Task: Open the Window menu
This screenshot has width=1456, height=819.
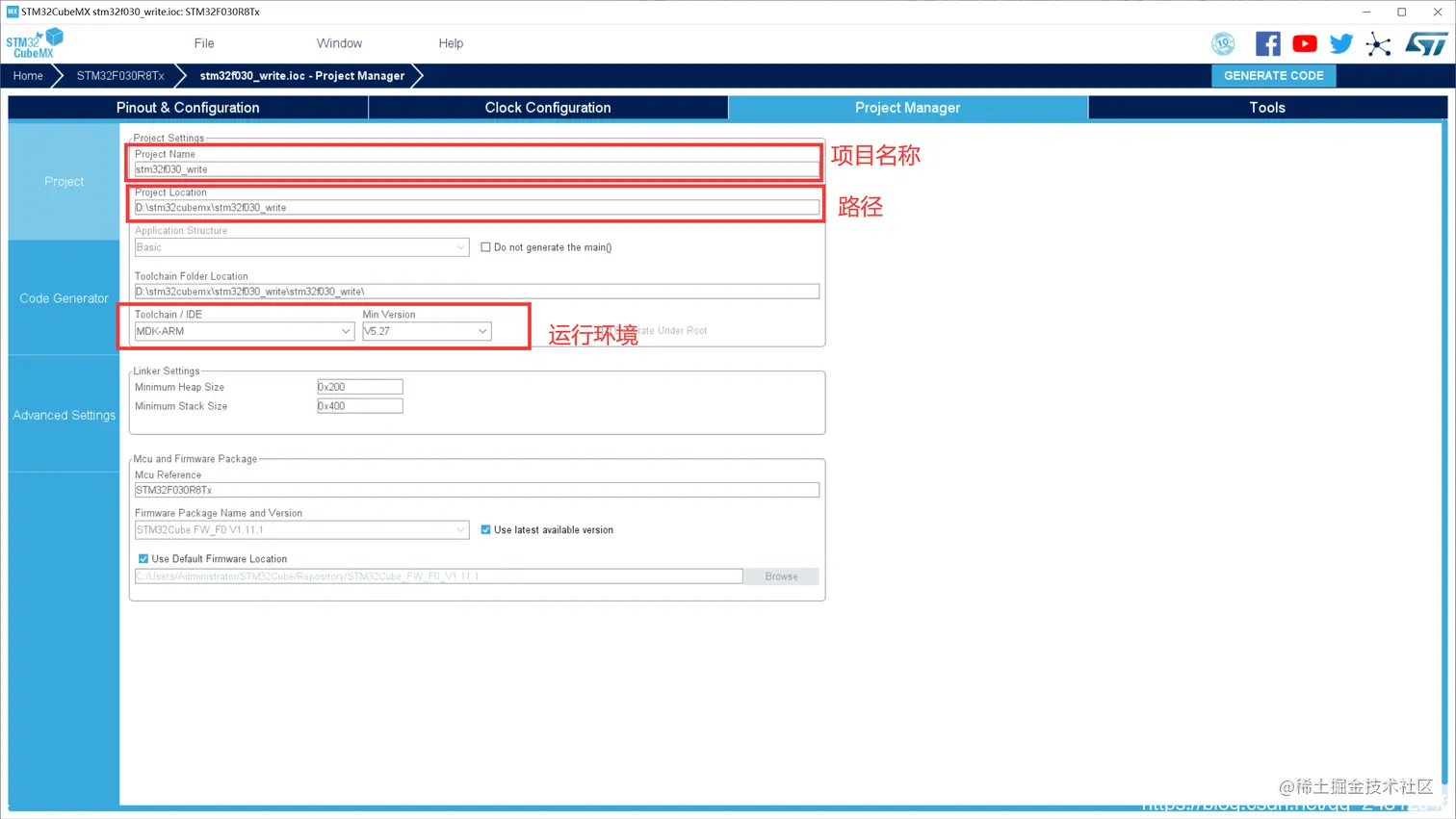Action: click(339, 43)
